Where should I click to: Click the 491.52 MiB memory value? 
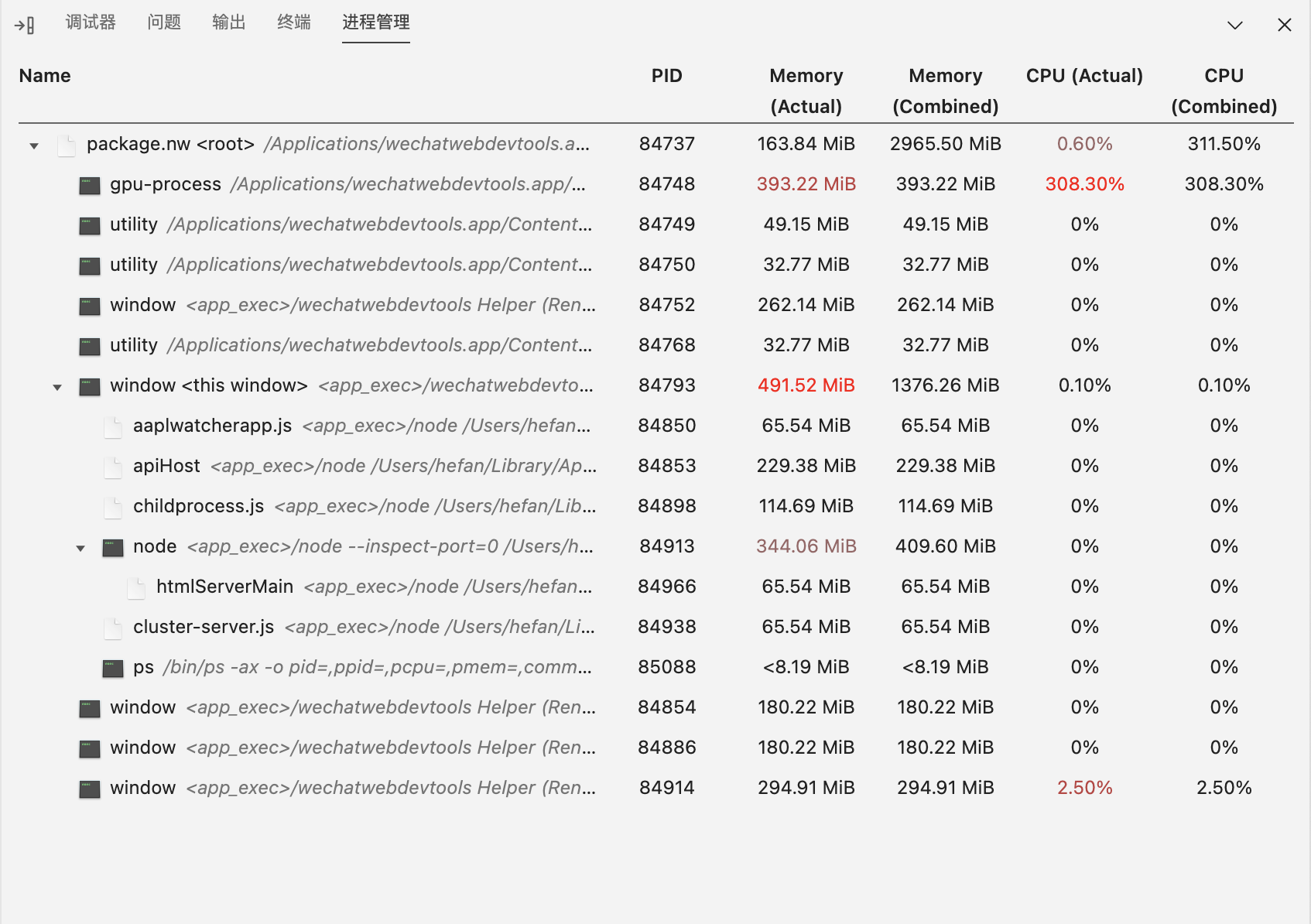pyautogui.click(x=806, y=385)
